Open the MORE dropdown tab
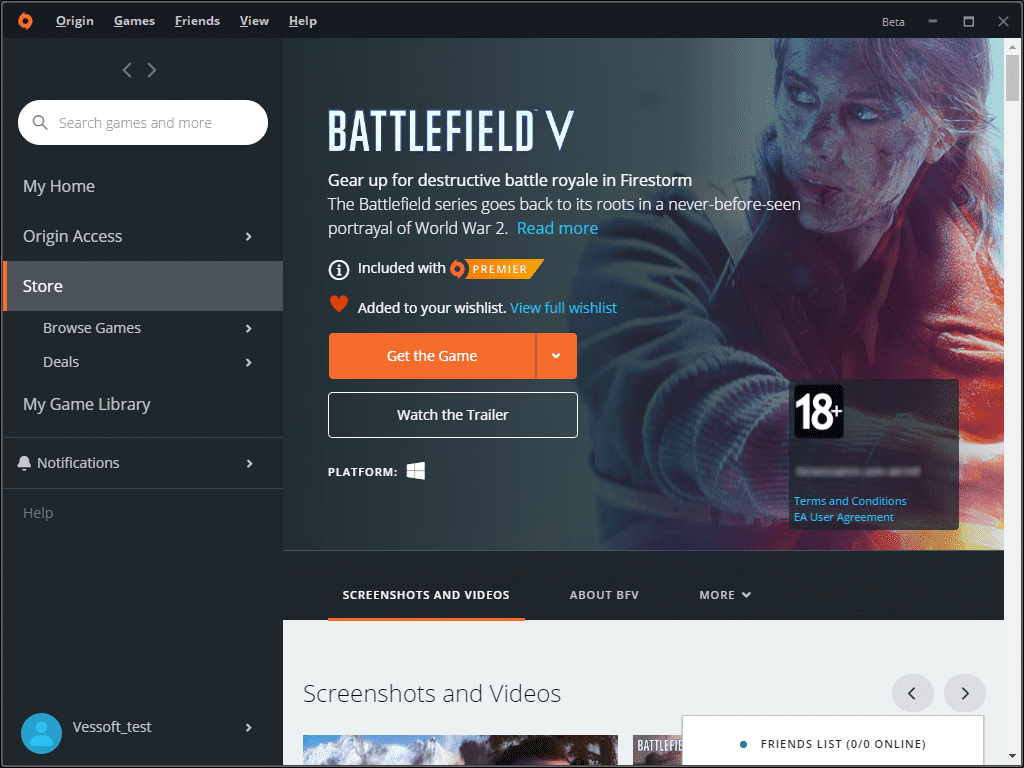Image resolution: width=1024 pixels, height=768 pixels. point(725,595)
